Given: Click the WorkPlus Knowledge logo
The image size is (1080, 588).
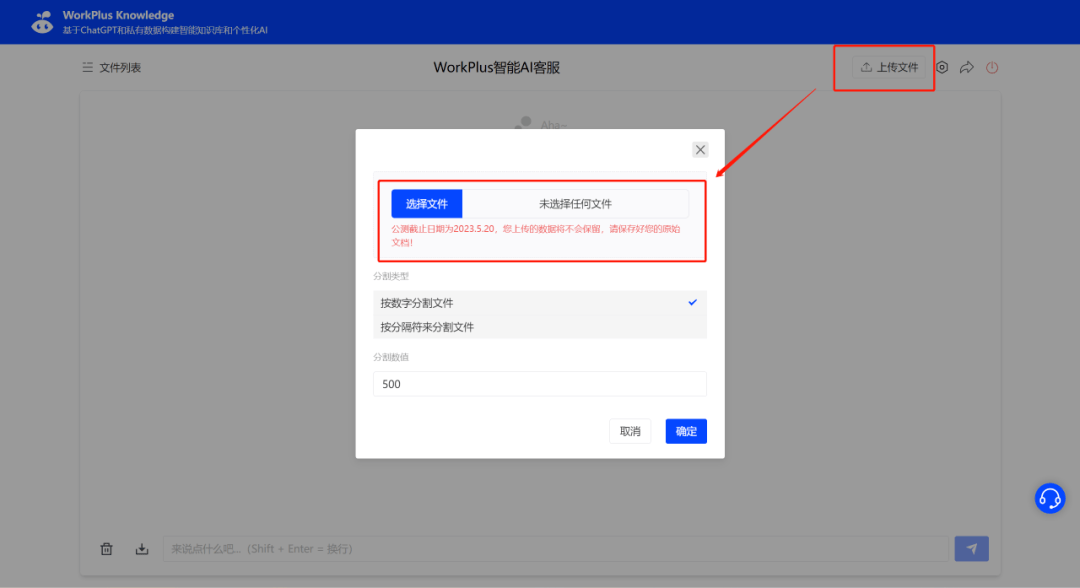Looking at the screenshot, I should (x=41, y=21).
